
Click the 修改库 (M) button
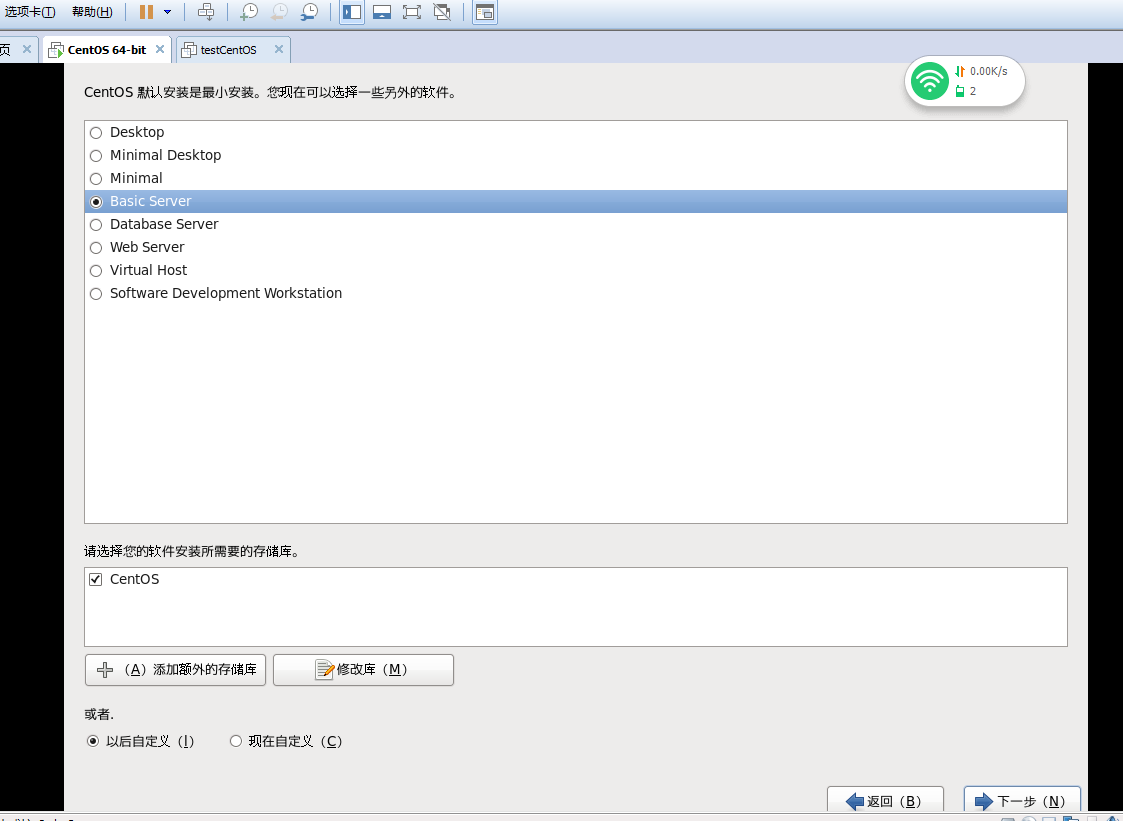point(363,670)
